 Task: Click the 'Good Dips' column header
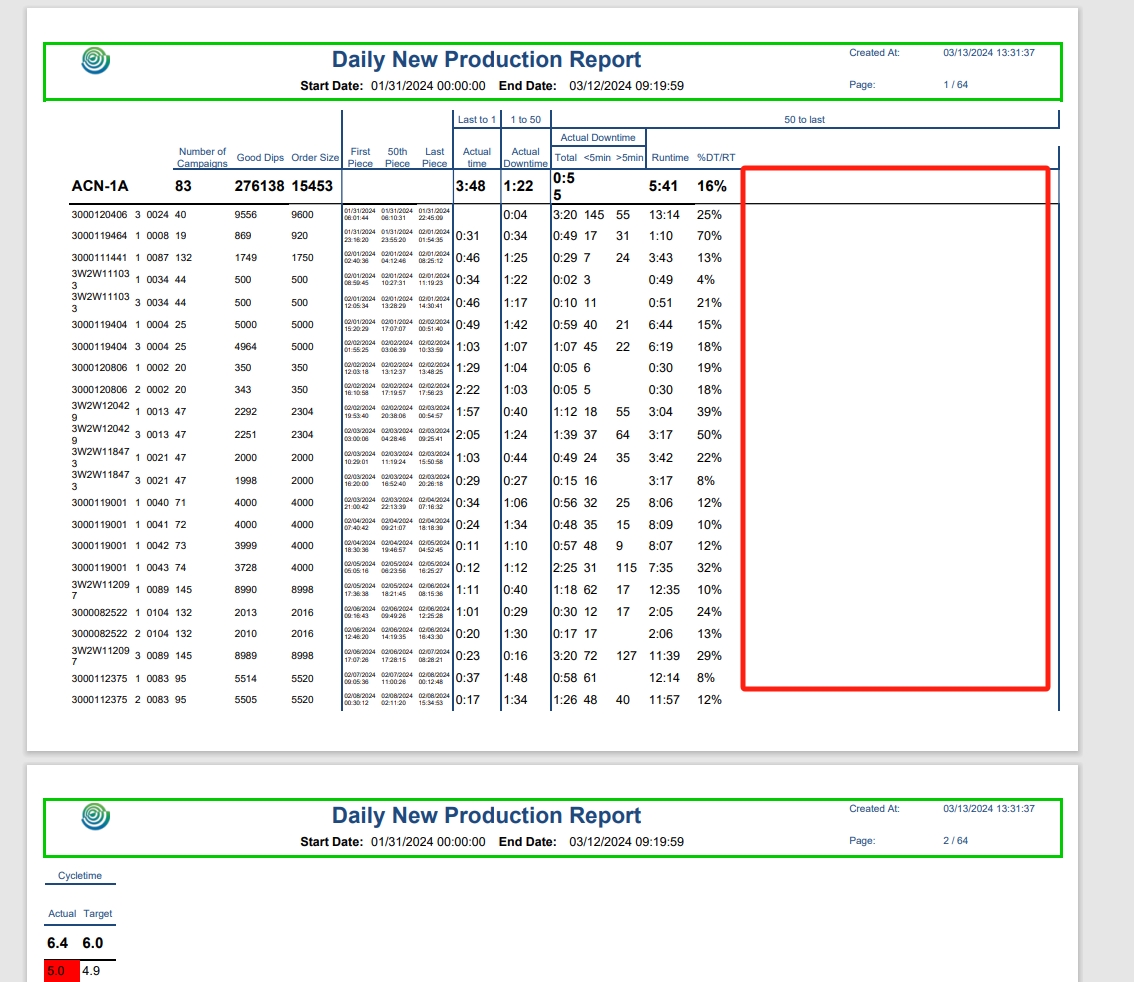pyautogui.click(x=260, y=158)
